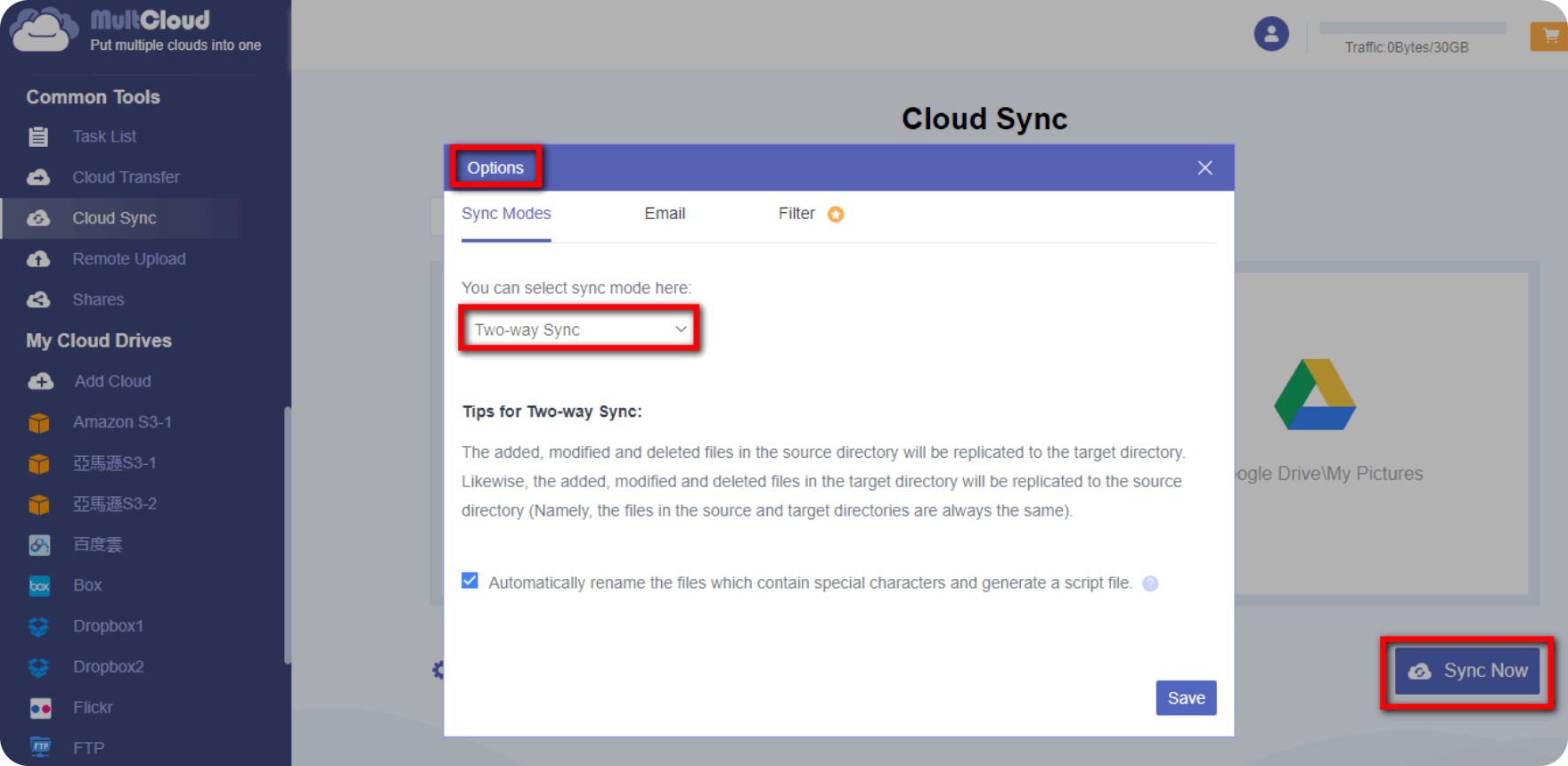Open the 亞馬遜S3-1 drive
The height and width of the screenshot is (766, 1568).
[x=114, y=463]
